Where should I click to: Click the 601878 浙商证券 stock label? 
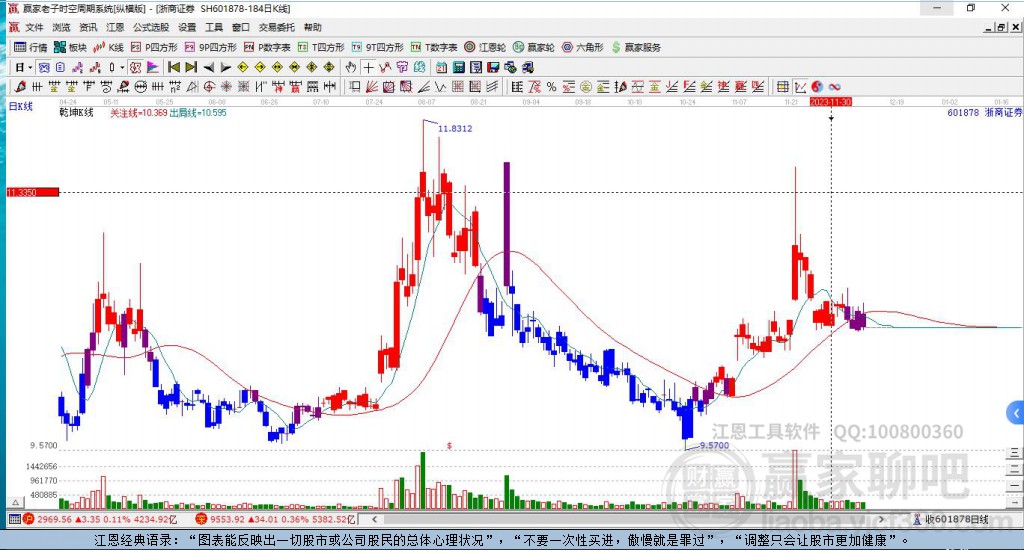point(984,112)
